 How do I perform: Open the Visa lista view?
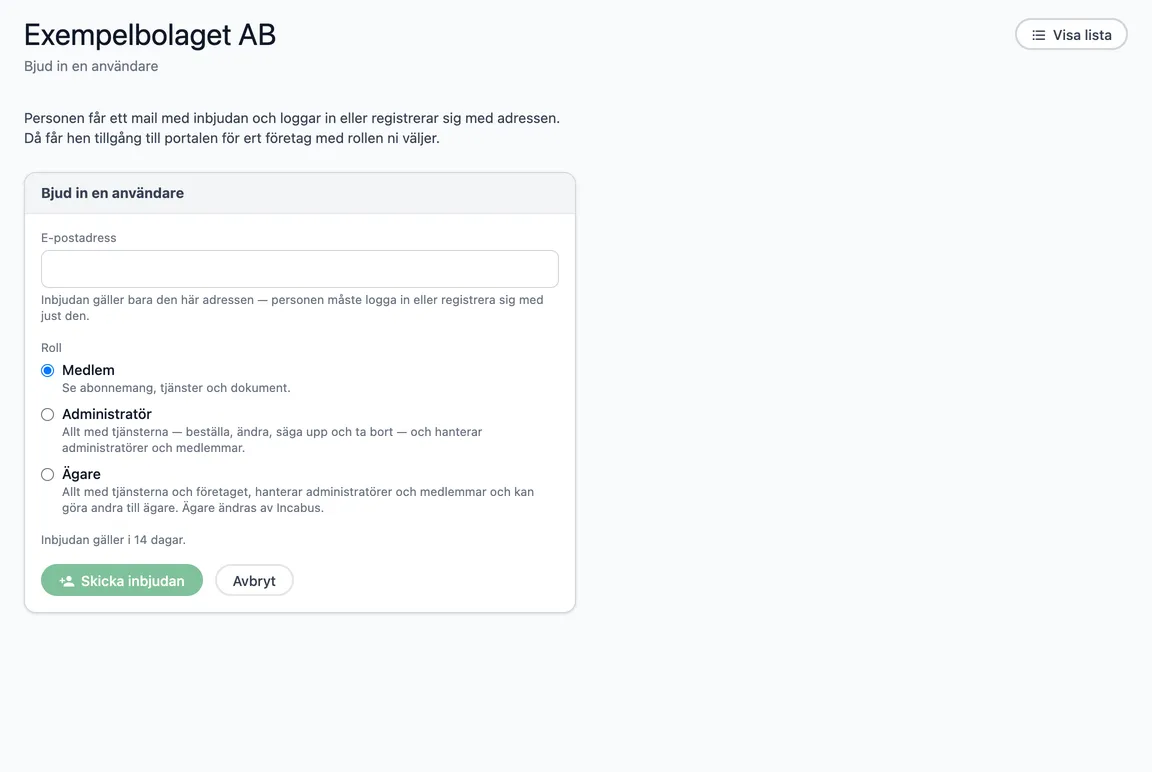click(1071, 35)
